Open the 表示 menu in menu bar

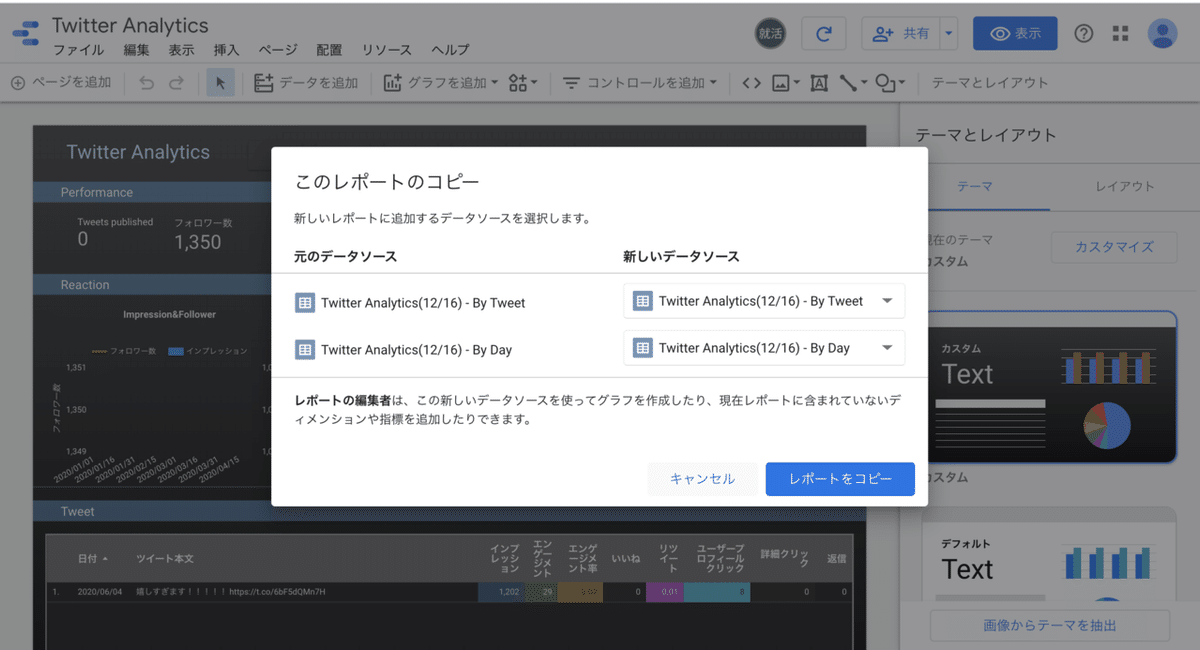[182, 50]
